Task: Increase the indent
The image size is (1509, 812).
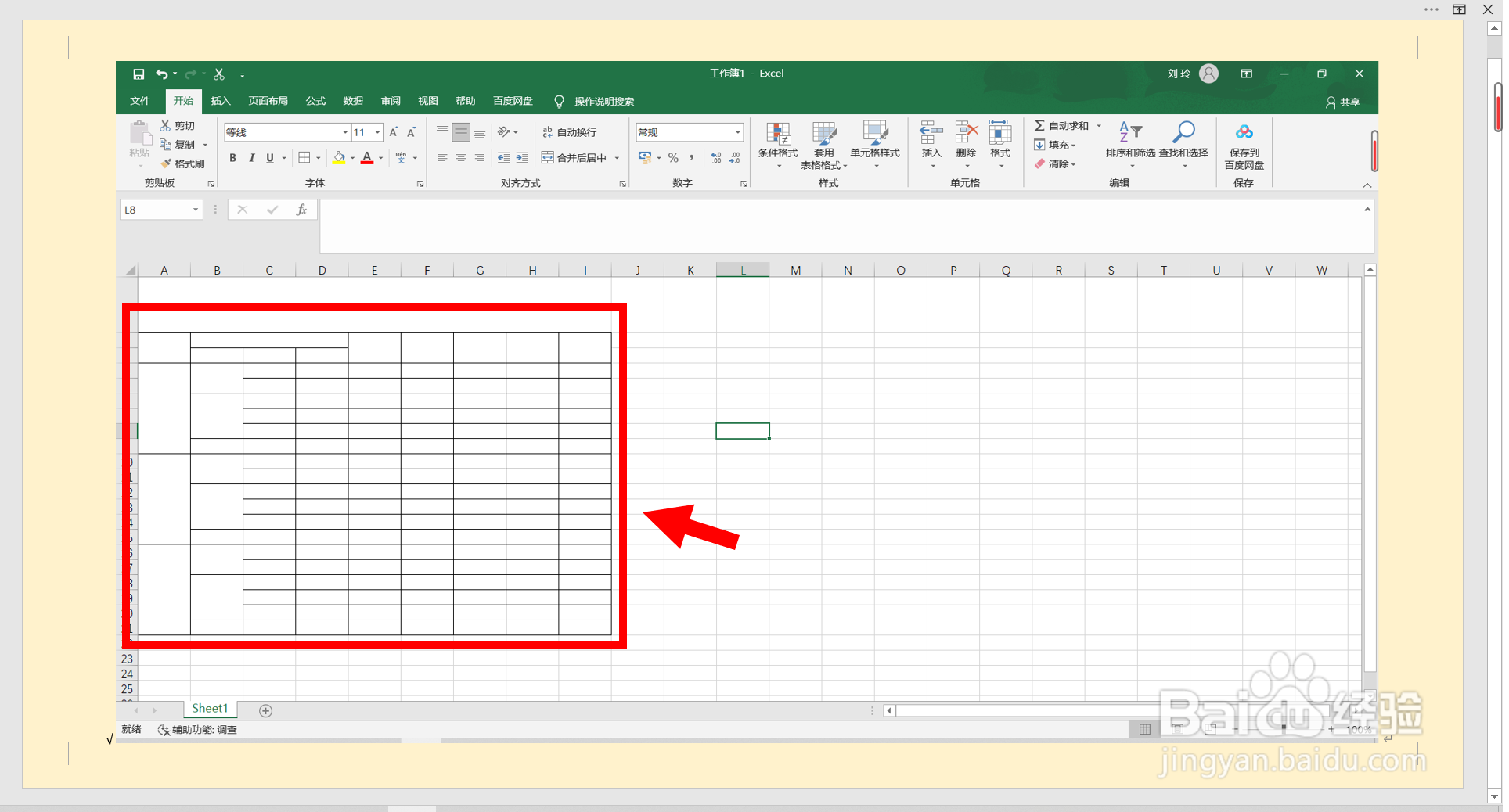Action: (x=522, y=158)
